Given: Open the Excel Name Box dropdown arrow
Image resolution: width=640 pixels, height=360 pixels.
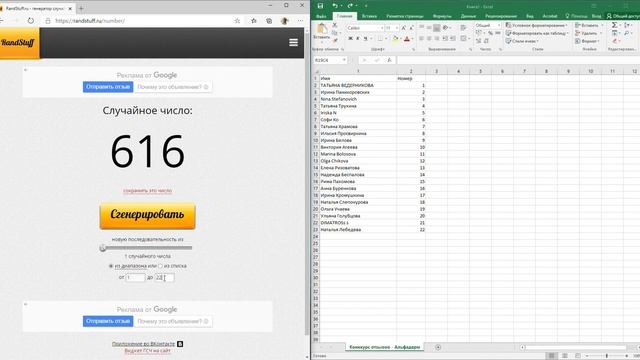Looking at the screenshot, I should click(x=344, y=60).
